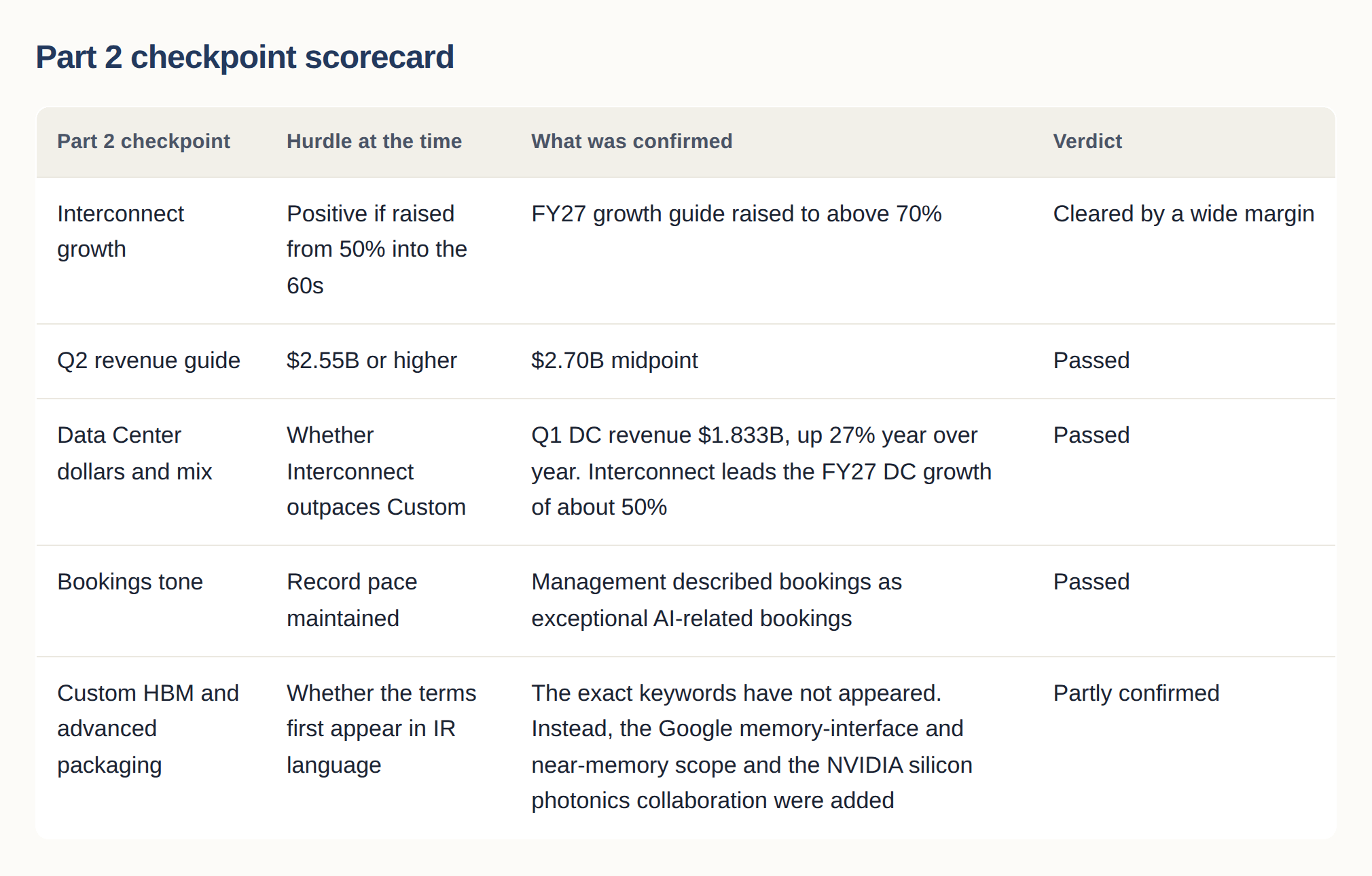This screenshot has width=1372, height=876.
Task: Click 'Passed' verdict in Bookings tone row
Action: (x=1091, y=582)
